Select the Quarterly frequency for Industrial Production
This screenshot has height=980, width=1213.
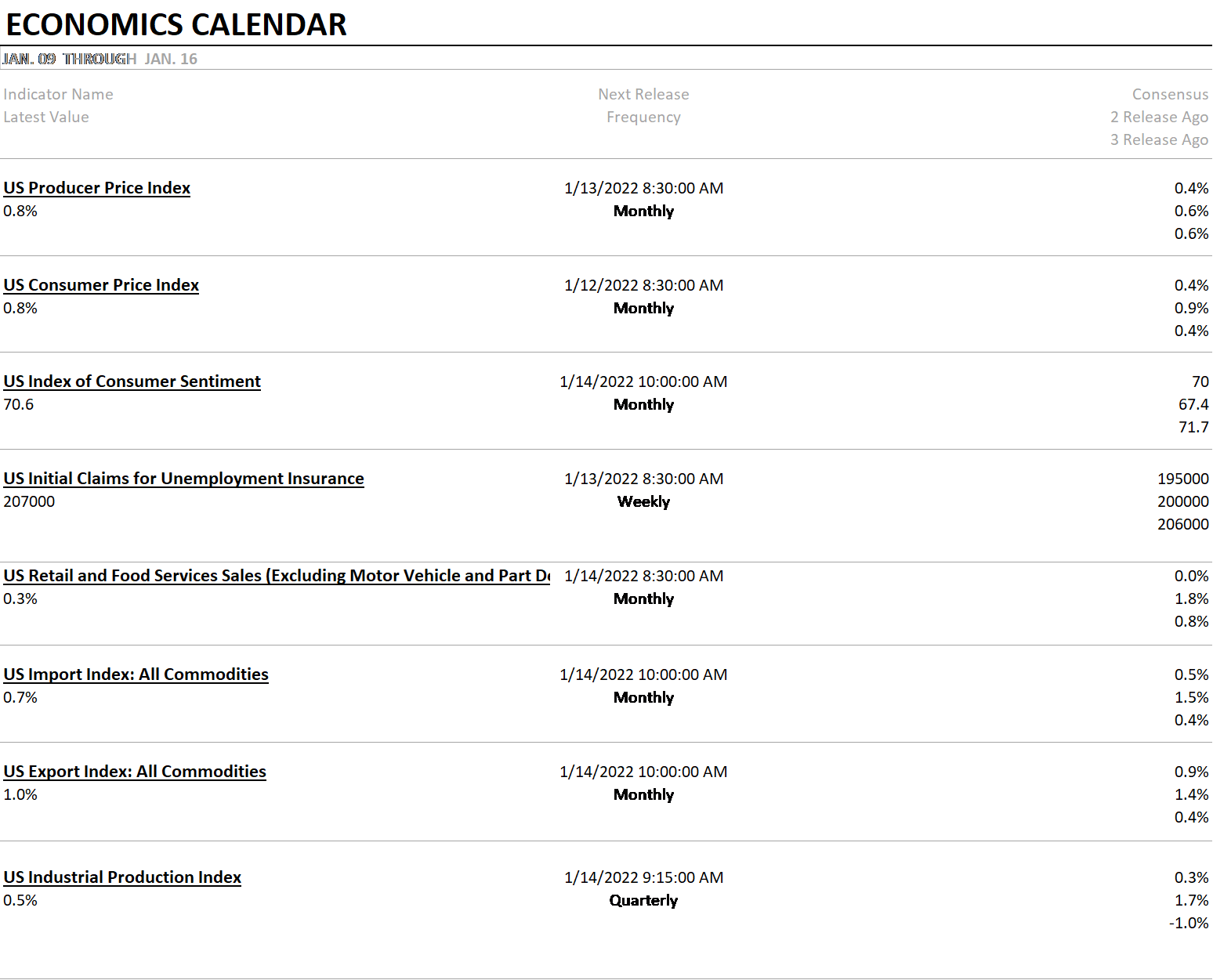(x=643, y=900)
